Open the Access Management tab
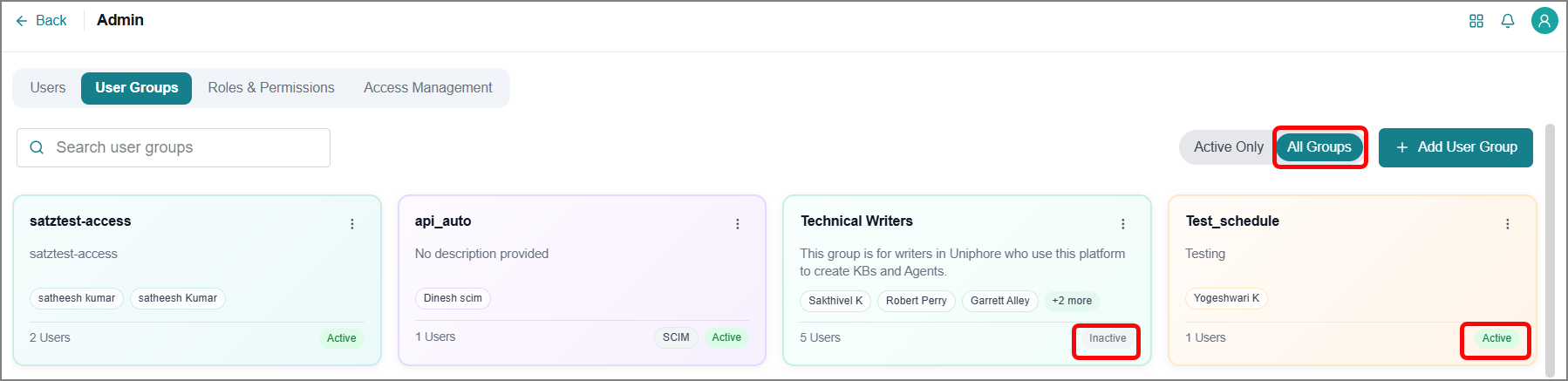1568x381 pixels. pyautogui.click(x=428, y=88)
